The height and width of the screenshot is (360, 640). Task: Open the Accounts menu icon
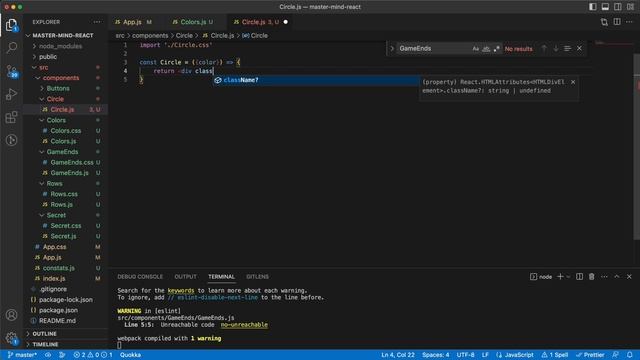click(x=11, y=315)
